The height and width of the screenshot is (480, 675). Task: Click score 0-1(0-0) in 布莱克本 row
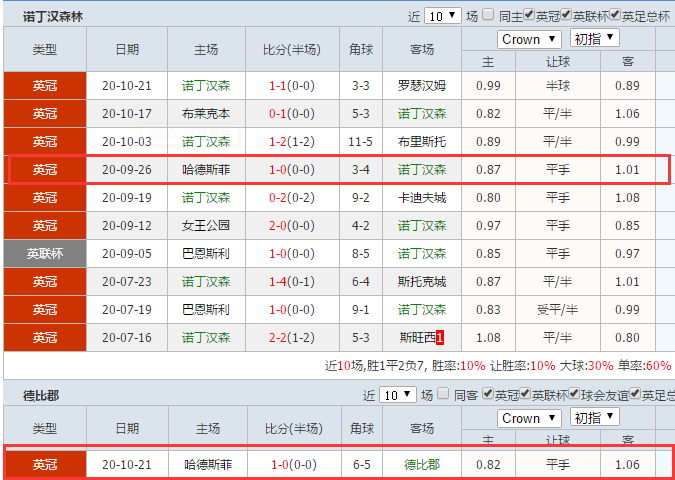(292, 114)
